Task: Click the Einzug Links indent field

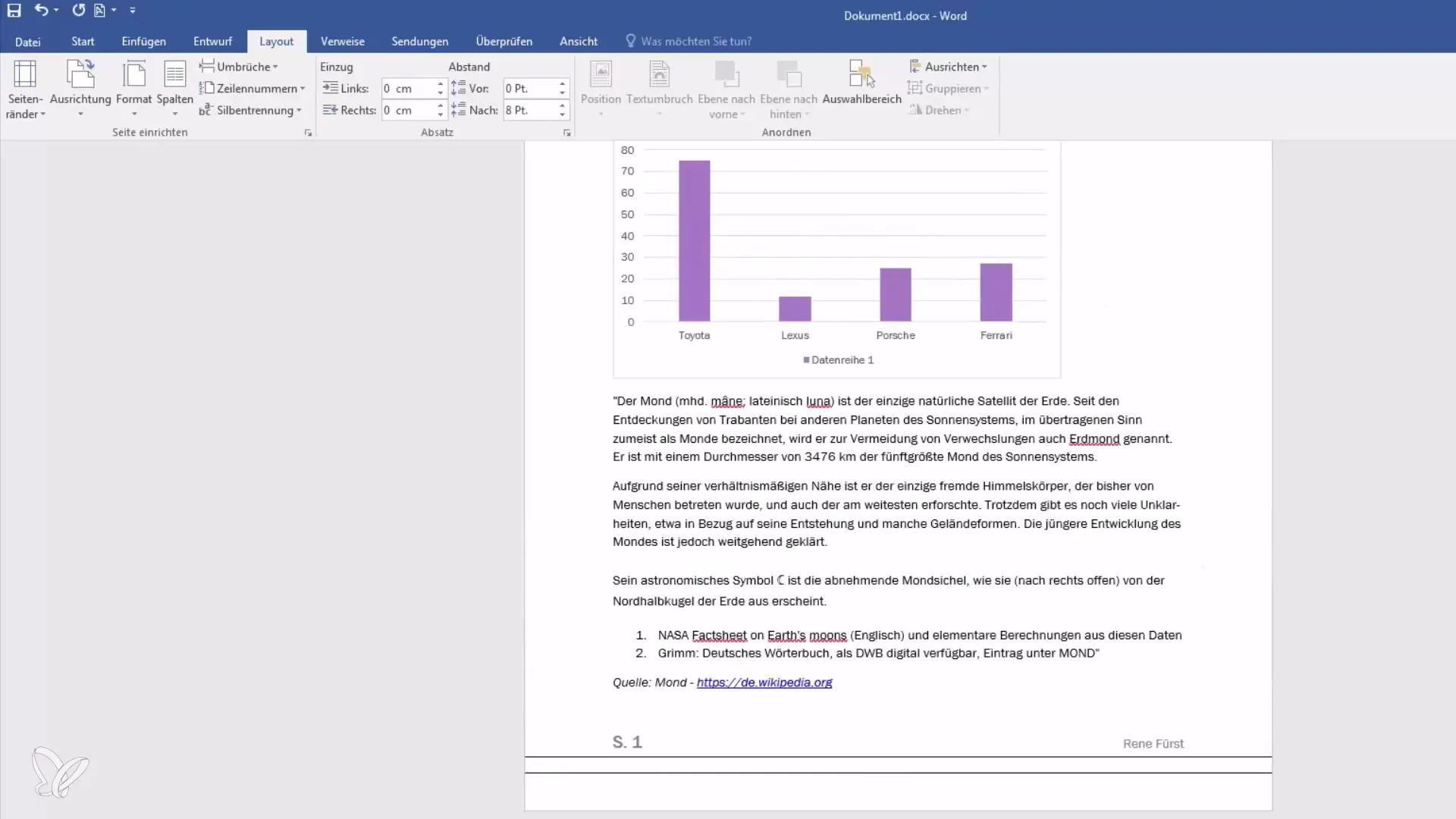Action: coord(409,89)
